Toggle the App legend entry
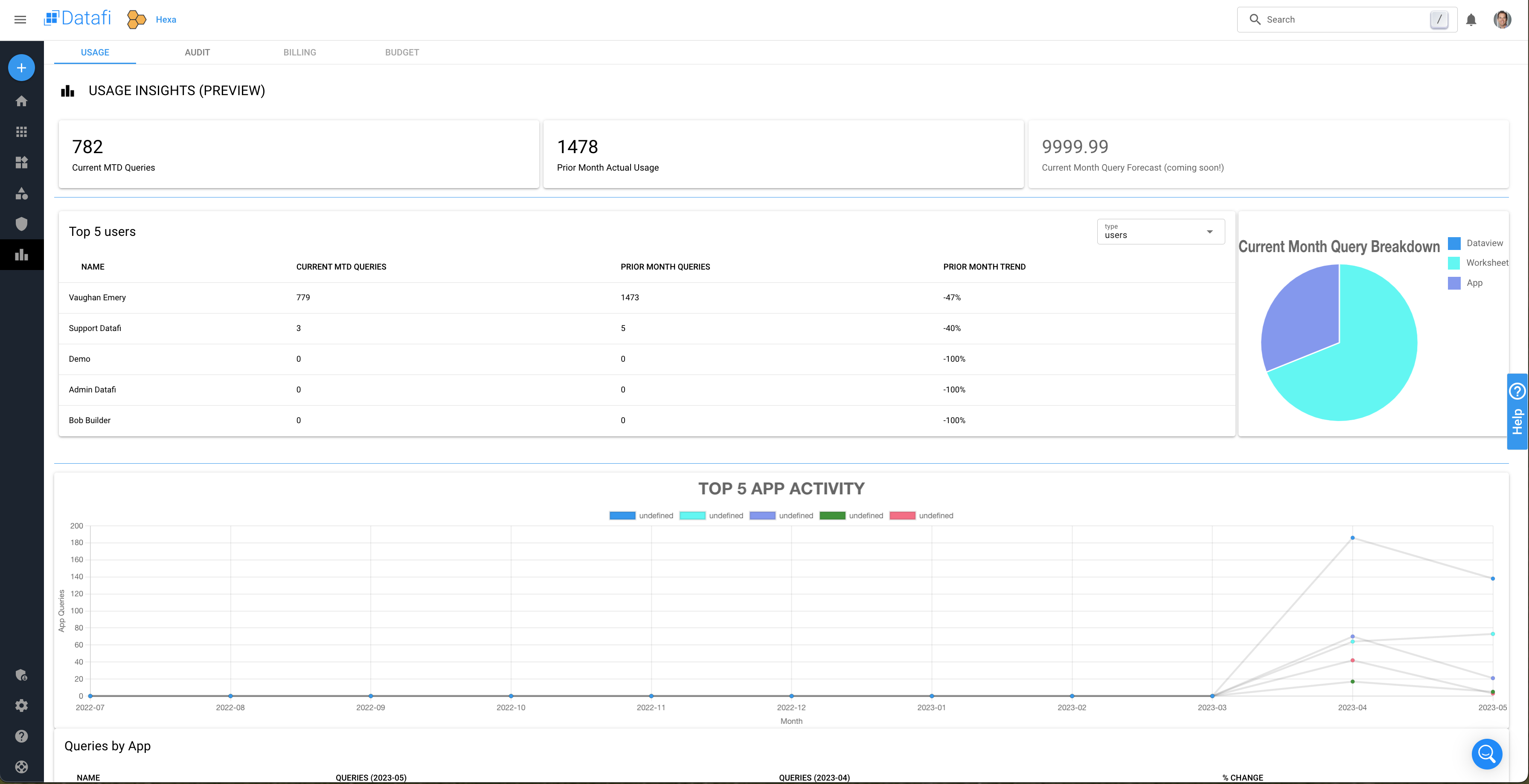Viewport: 1529px width, 784px height. point(1465,283)
